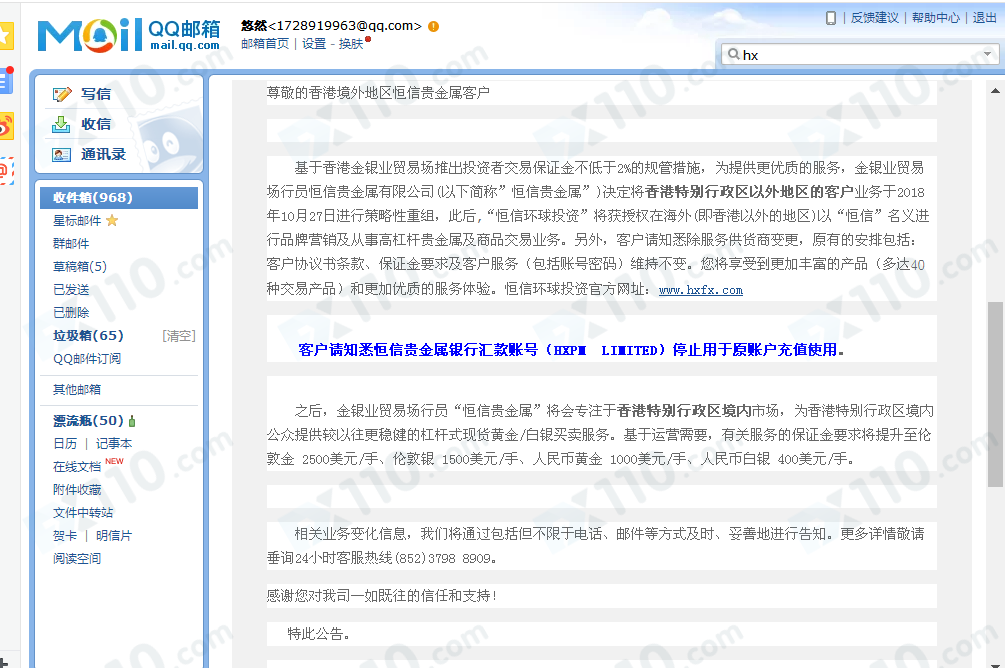
Task: Open 已删除 folder
Action: [x=71, y=313]
